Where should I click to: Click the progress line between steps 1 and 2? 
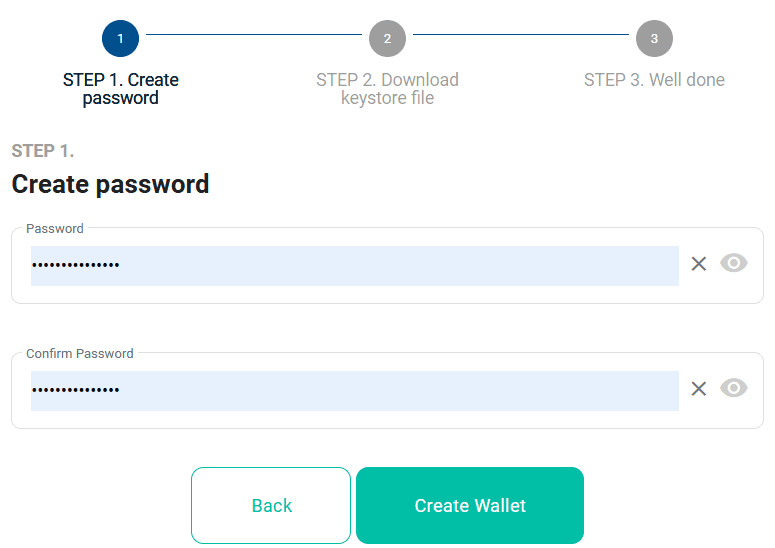tap(253, 35)
